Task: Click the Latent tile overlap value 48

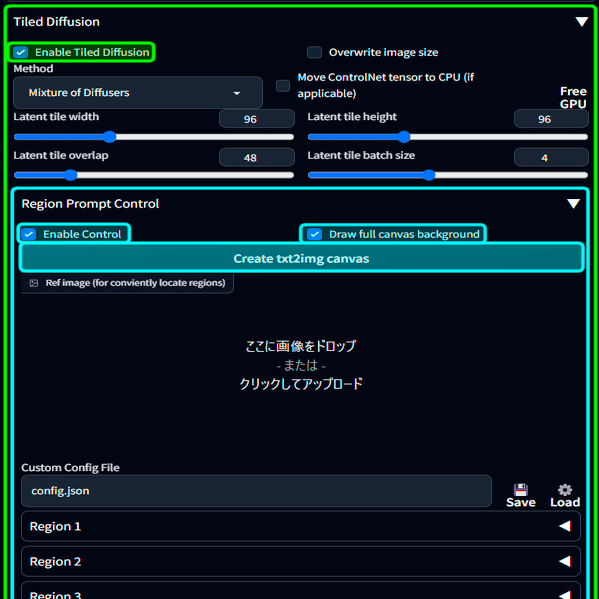Action: [257, 157]
